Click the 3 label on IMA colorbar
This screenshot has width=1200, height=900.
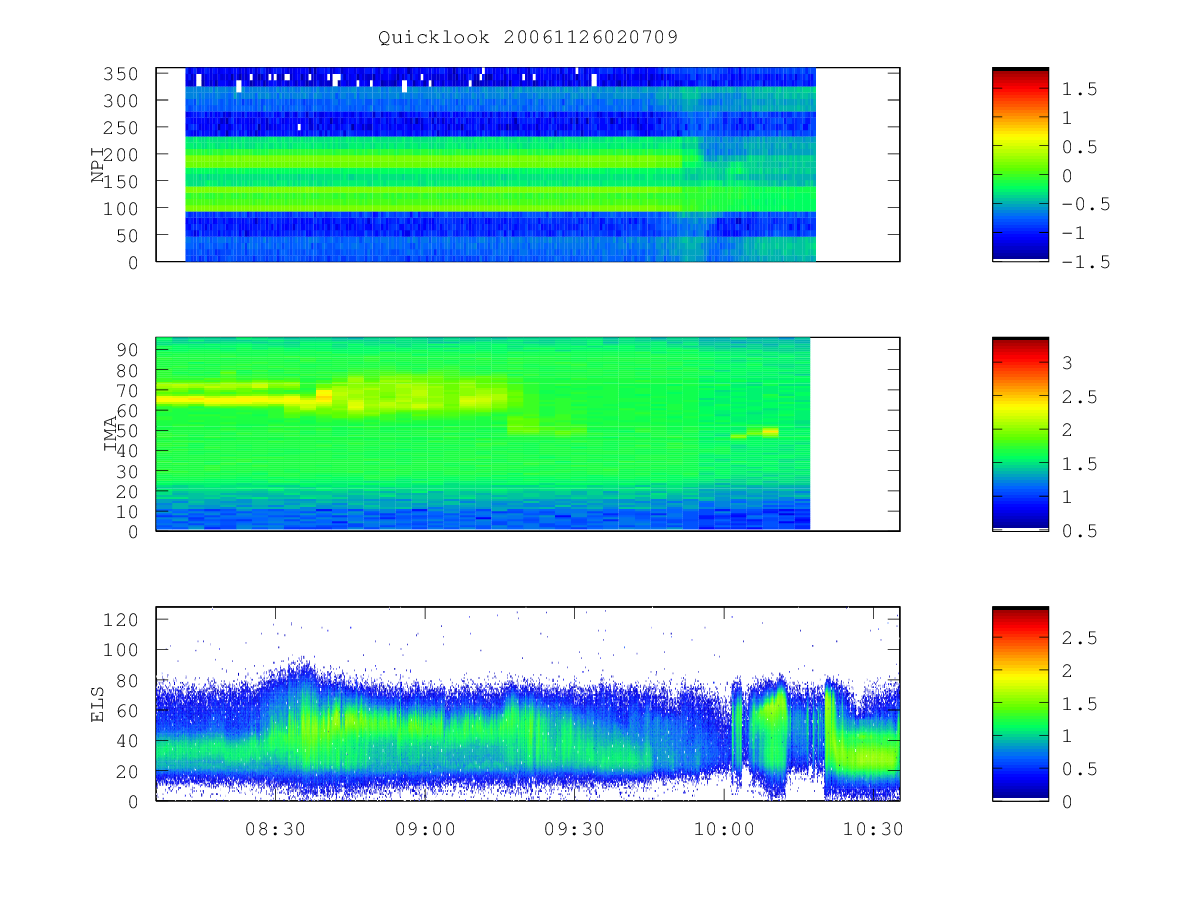1066,363
